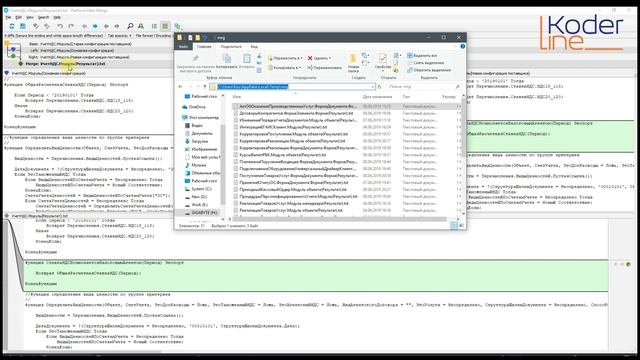
Task: Select System (C:) drive in navigation pane
Action: click(x=198, y=189)
